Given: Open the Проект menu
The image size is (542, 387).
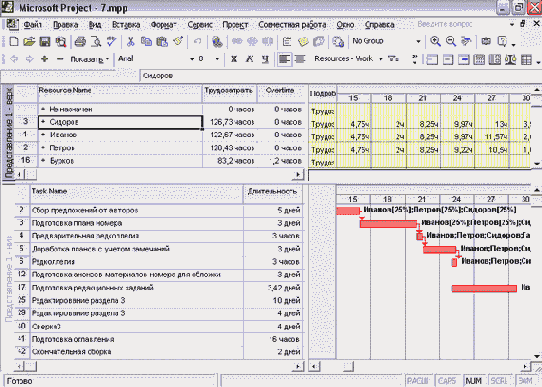Looking at the screenshot, I should pyautogui.click(x=235, y=25).
